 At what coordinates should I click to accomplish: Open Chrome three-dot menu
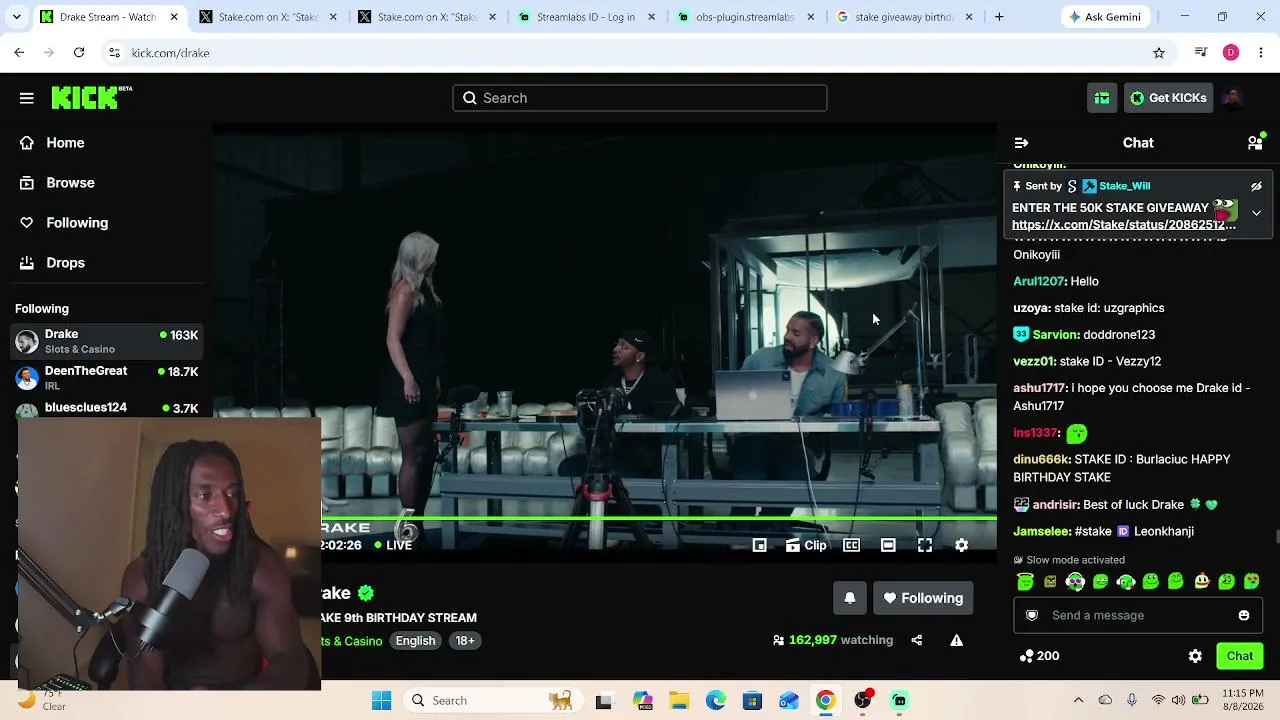(1261, 53)
